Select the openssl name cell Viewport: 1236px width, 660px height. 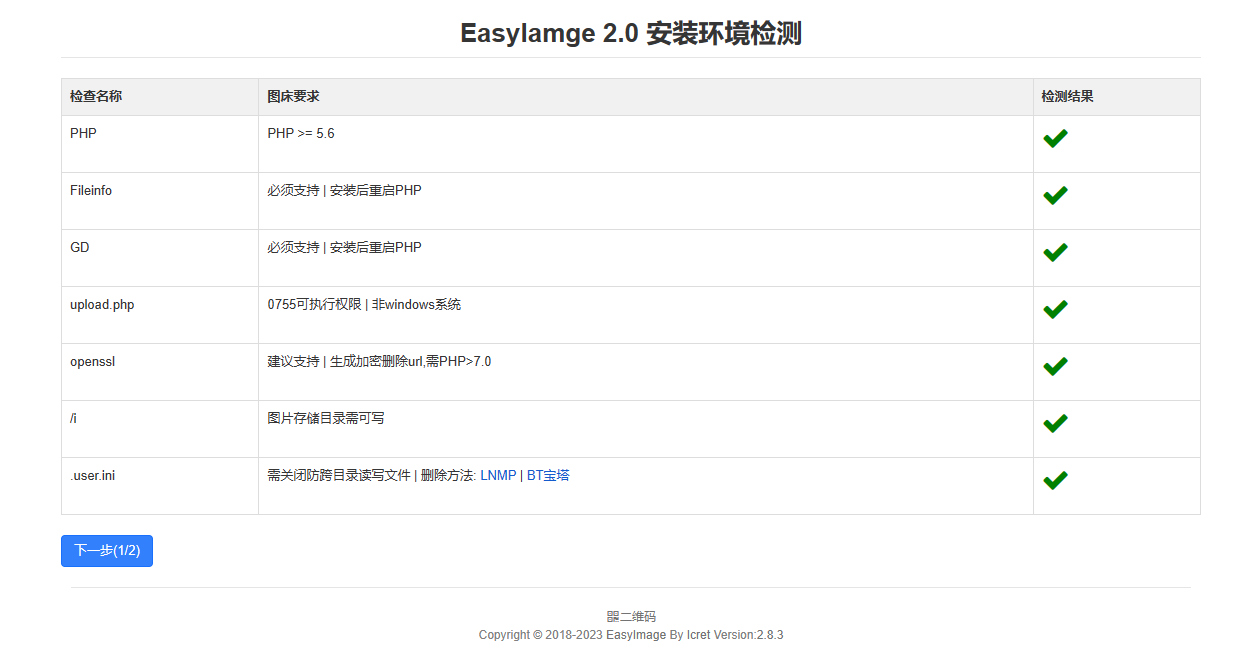click(x=92, y=362)
